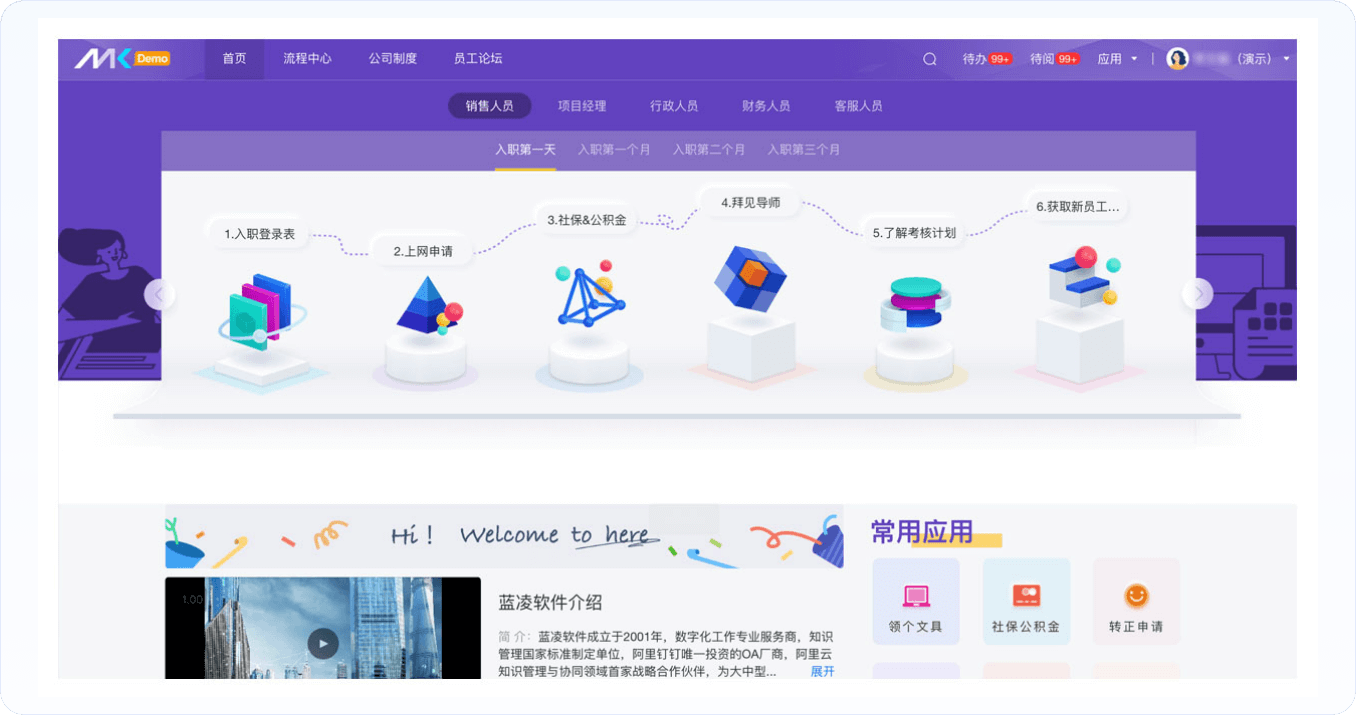Image resolution: width=1356 pixels, height=715 pixels.
Task: Click the 拜见导师 cube icon
Action: (749, 275)
